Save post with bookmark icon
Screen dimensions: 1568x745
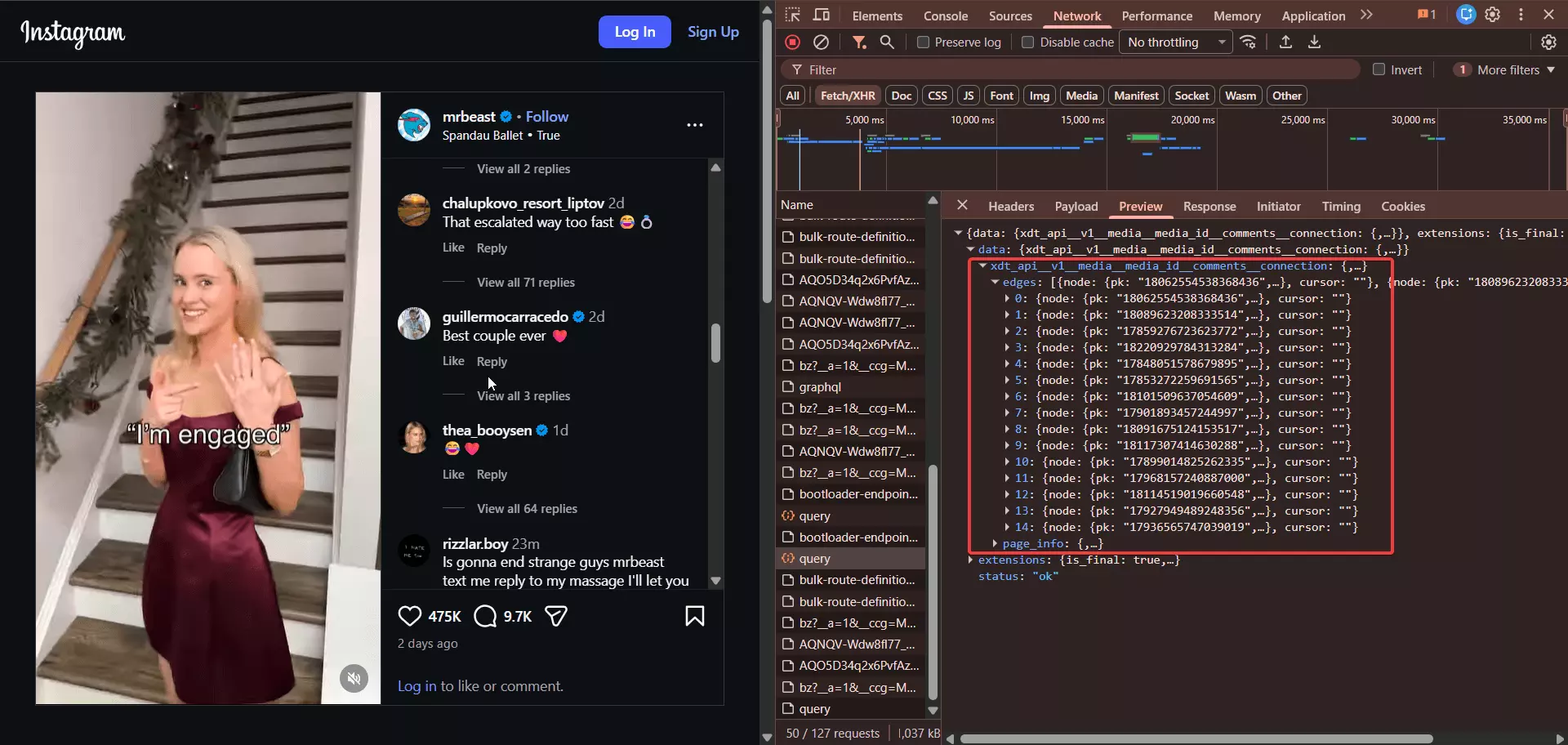coord(694,616)
